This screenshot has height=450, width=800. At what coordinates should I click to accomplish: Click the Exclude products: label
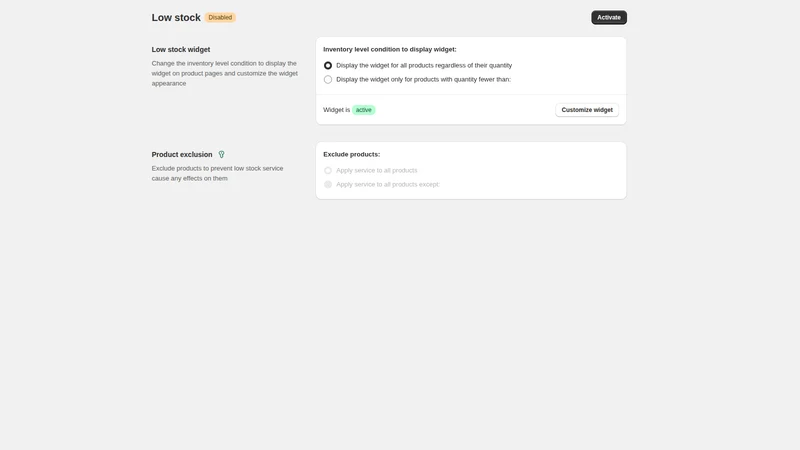click(x=352, y=154)
